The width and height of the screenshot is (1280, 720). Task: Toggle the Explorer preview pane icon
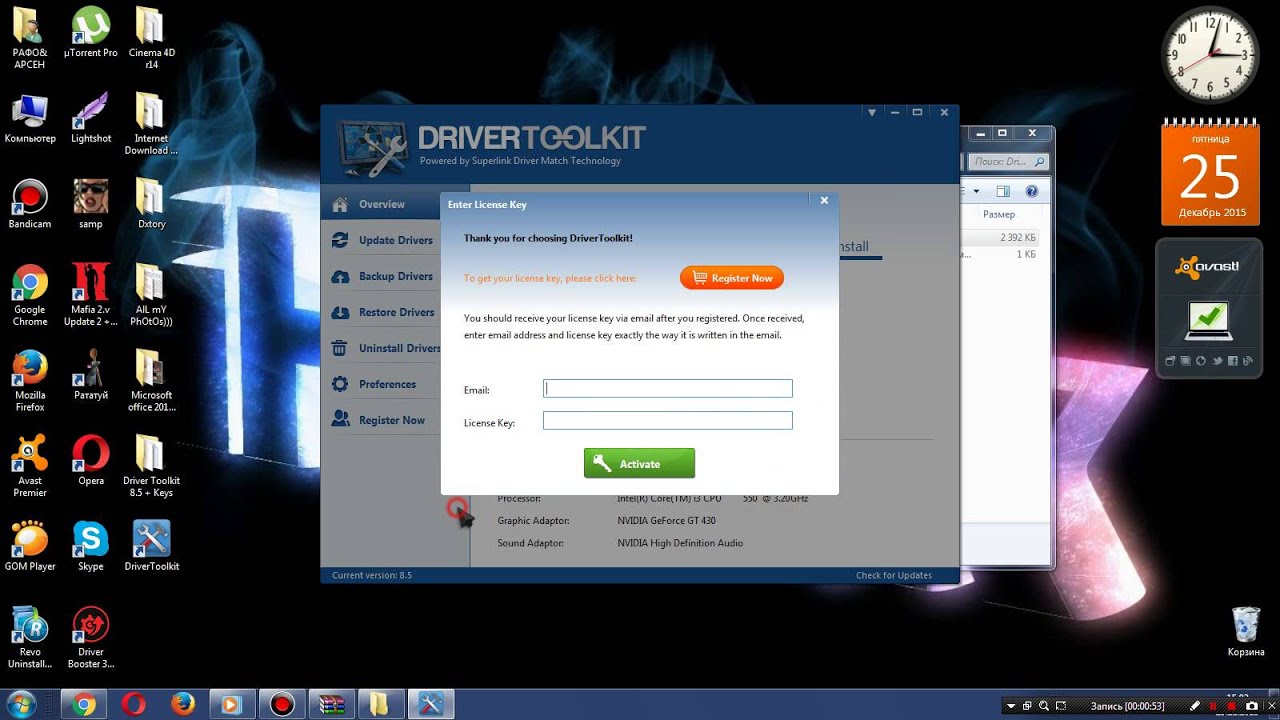click(x=1004, y=191)
